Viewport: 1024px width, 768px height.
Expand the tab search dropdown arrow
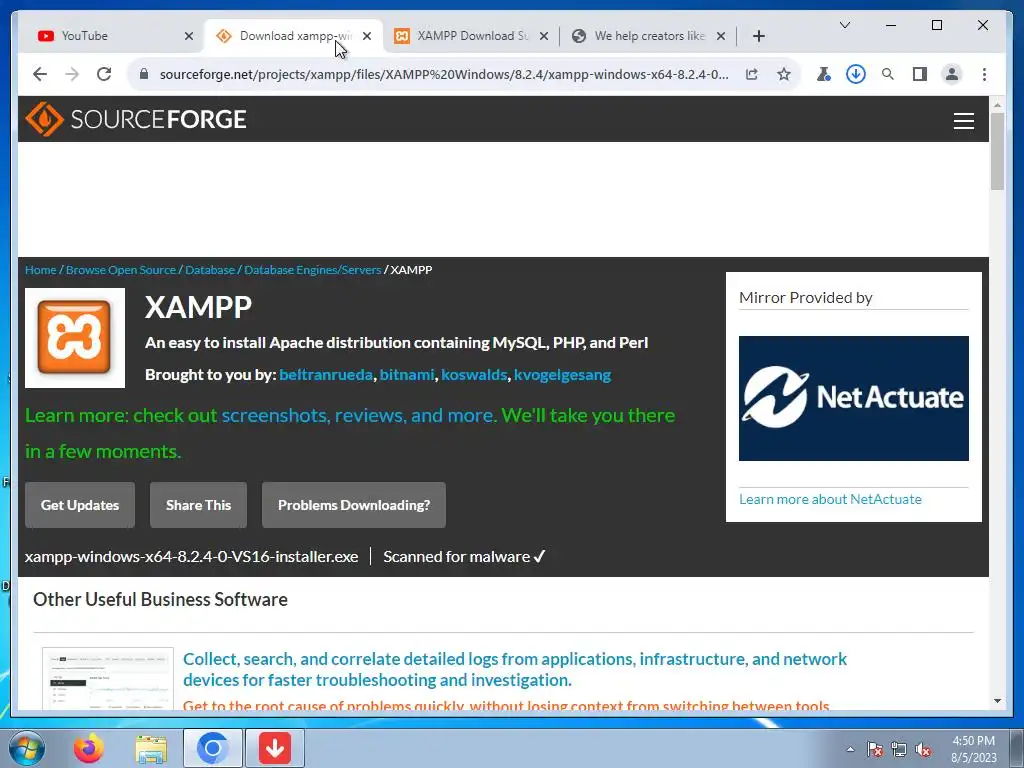[844, 25]
